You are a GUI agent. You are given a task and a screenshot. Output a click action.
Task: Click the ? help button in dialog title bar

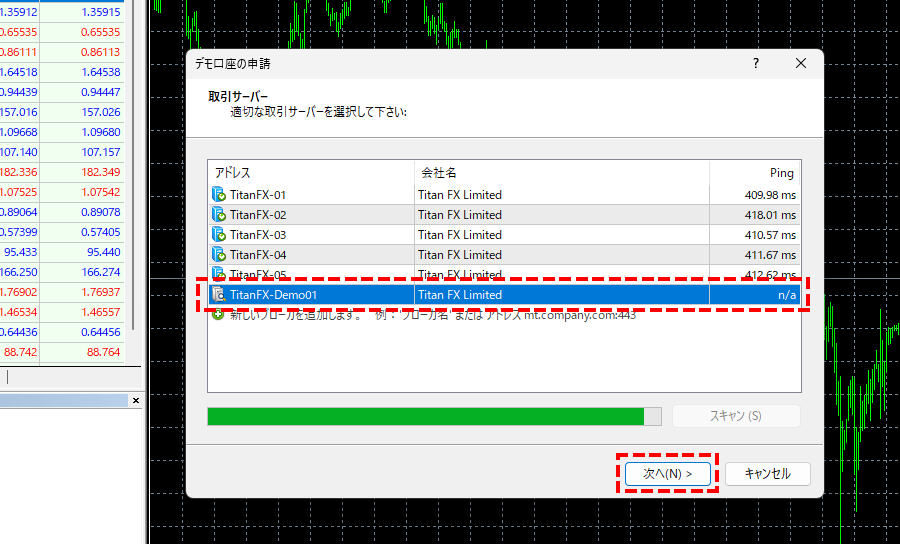(756, 63)
